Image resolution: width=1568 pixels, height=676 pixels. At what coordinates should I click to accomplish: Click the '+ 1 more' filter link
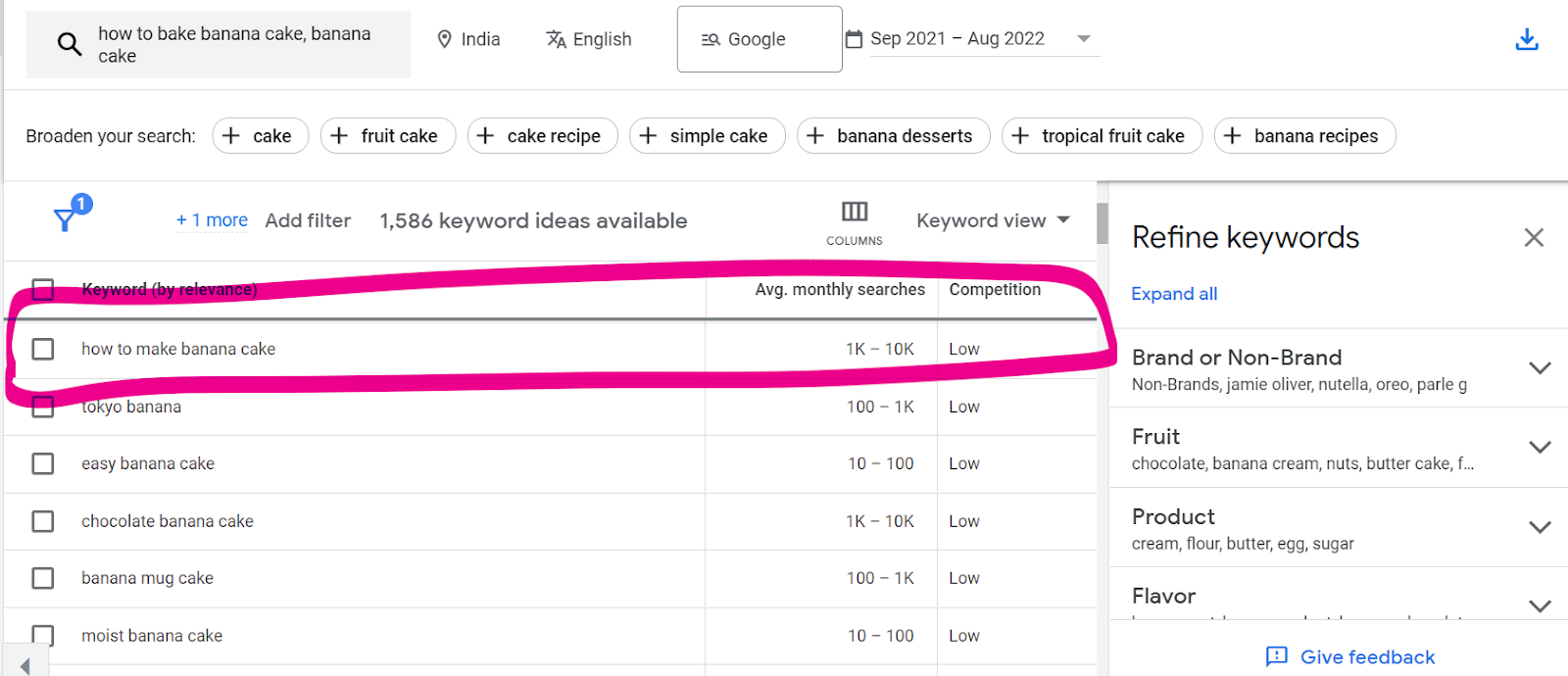212,220
